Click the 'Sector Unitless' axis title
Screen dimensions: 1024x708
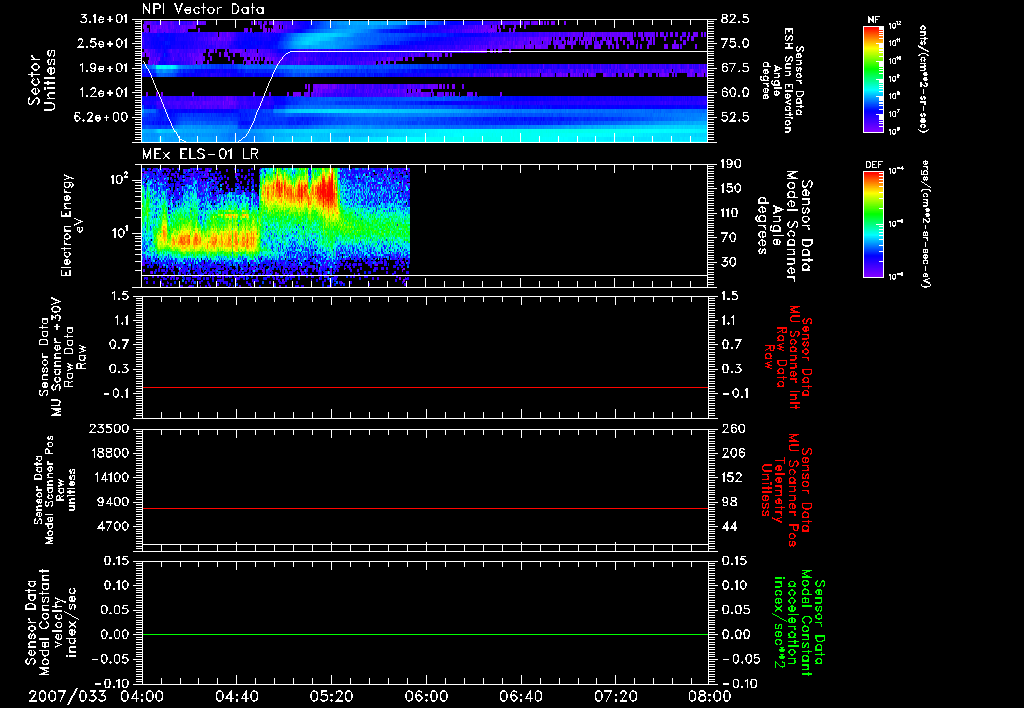click(x=42, y=80)
